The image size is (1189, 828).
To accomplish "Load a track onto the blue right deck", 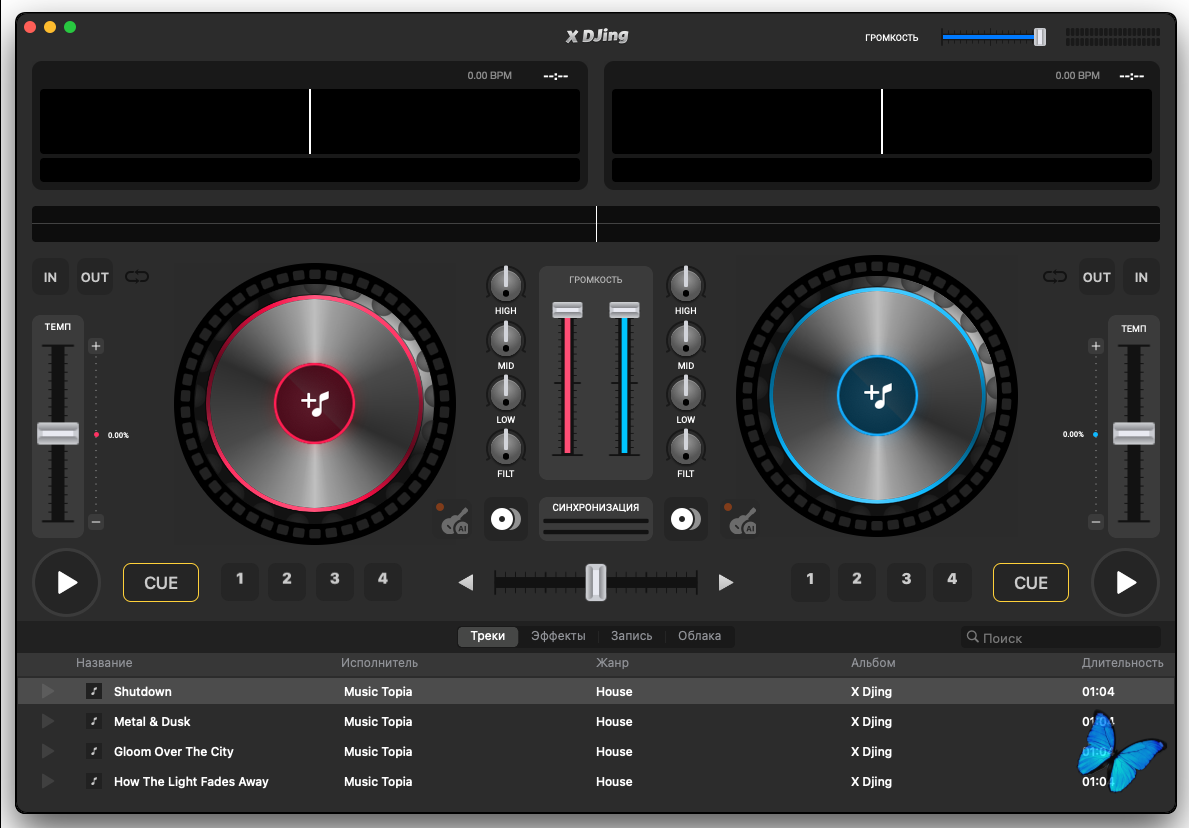I will tap(877, 395).
